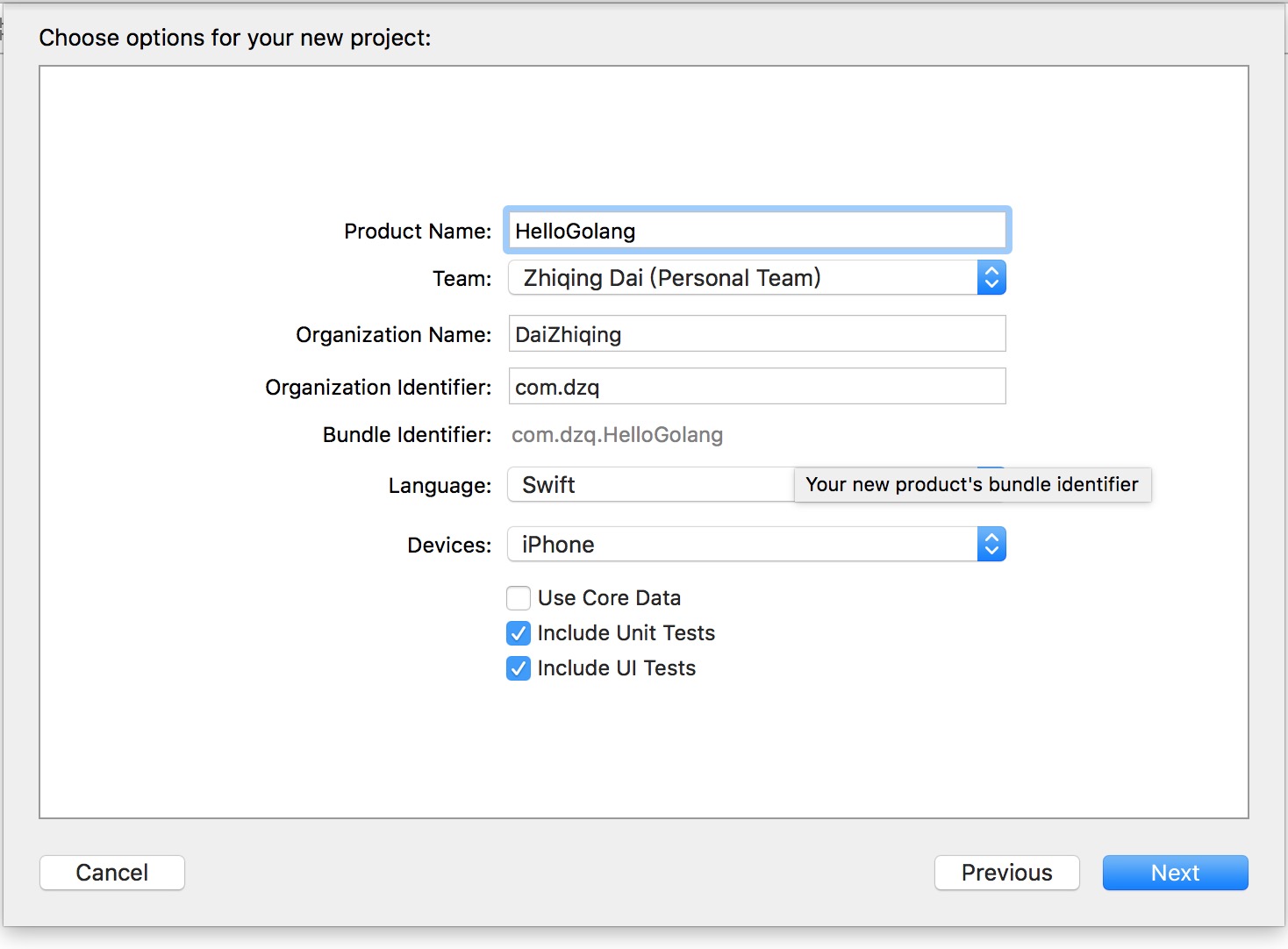Click the Organization Identifier label
1288x949 pixels.
pos(378,388)
